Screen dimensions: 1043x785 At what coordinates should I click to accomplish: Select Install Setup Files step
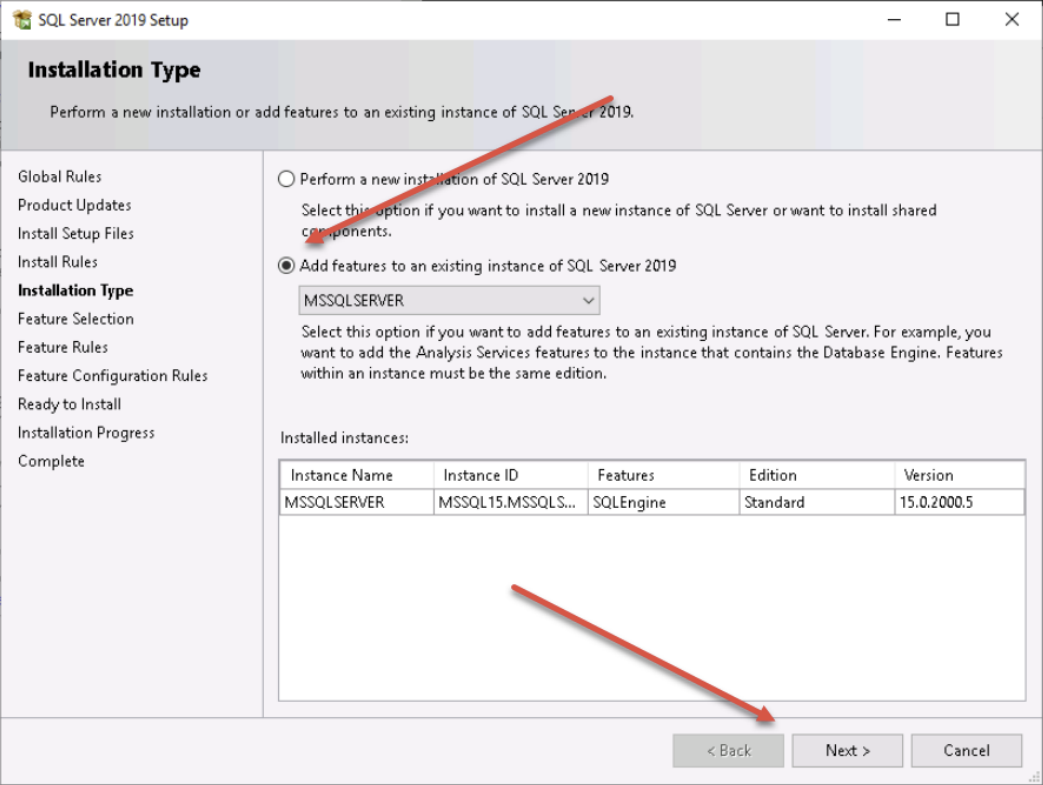coord(76,234)
